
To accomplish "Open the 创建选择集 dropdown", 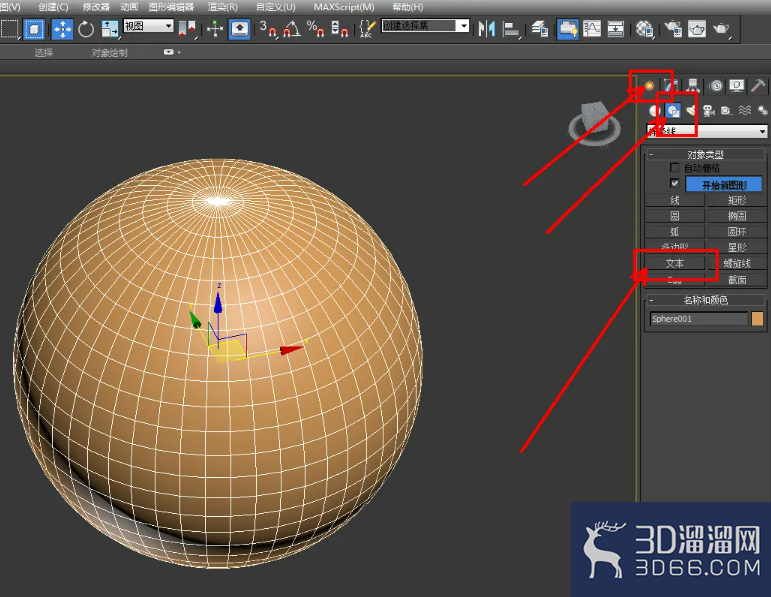I will point(425,26).
